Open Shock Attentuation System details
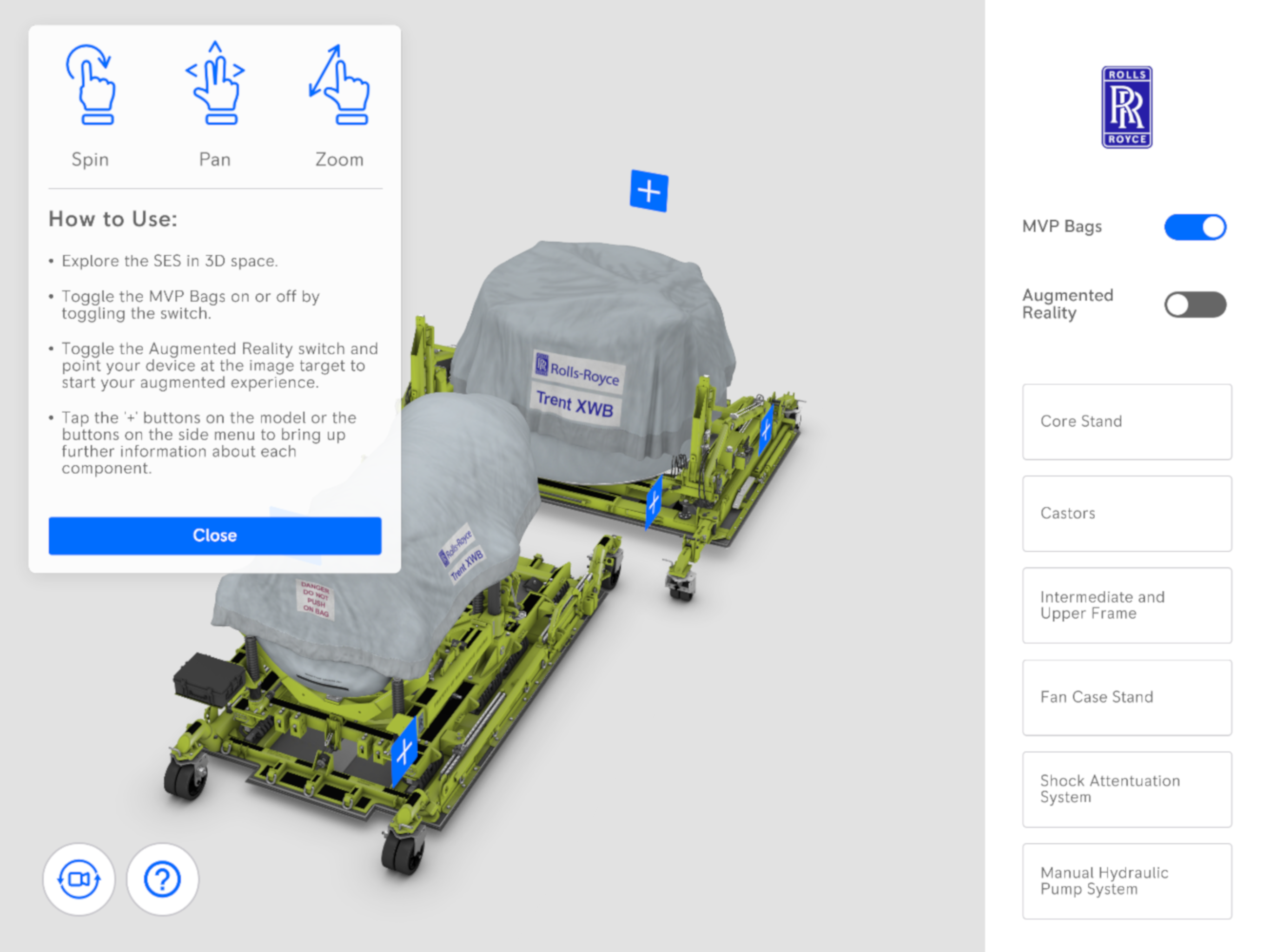 pos(1126,789)
